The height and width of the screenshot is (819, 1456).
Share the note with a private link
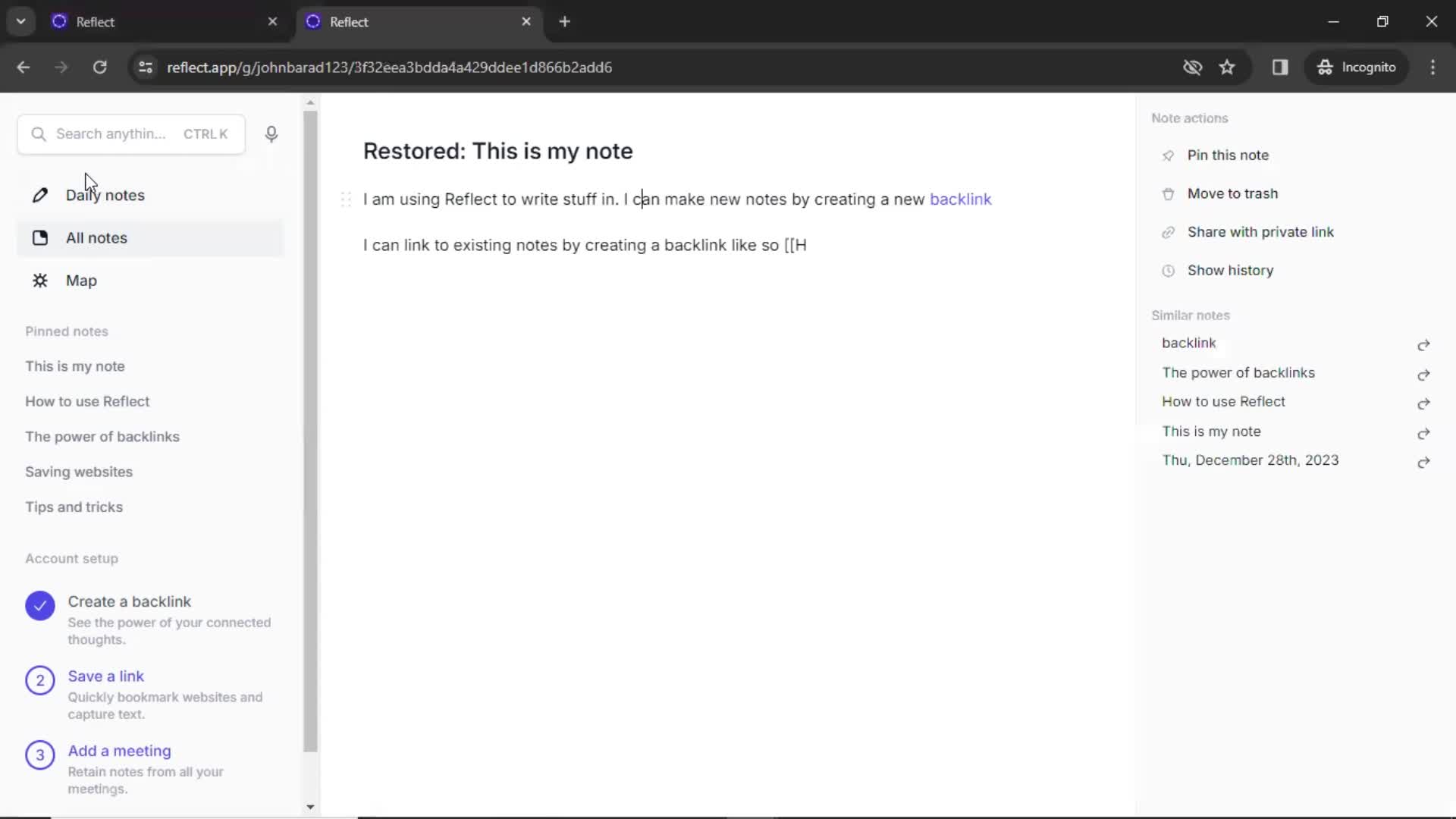pyautogui.click(x=1260, y=232)
